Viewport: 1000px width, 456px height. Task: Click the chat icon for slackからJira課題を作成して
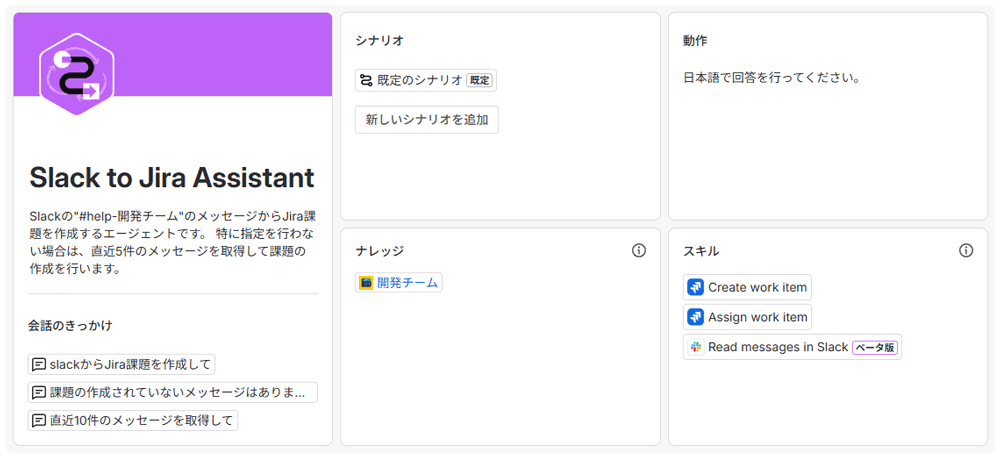[38, 365]
